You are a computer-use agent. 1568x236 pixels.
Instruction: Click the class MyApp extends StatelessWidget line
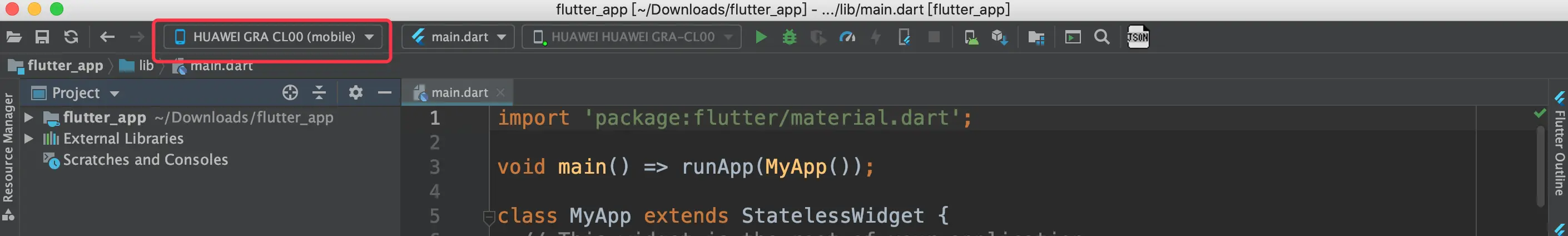(723, 216)
